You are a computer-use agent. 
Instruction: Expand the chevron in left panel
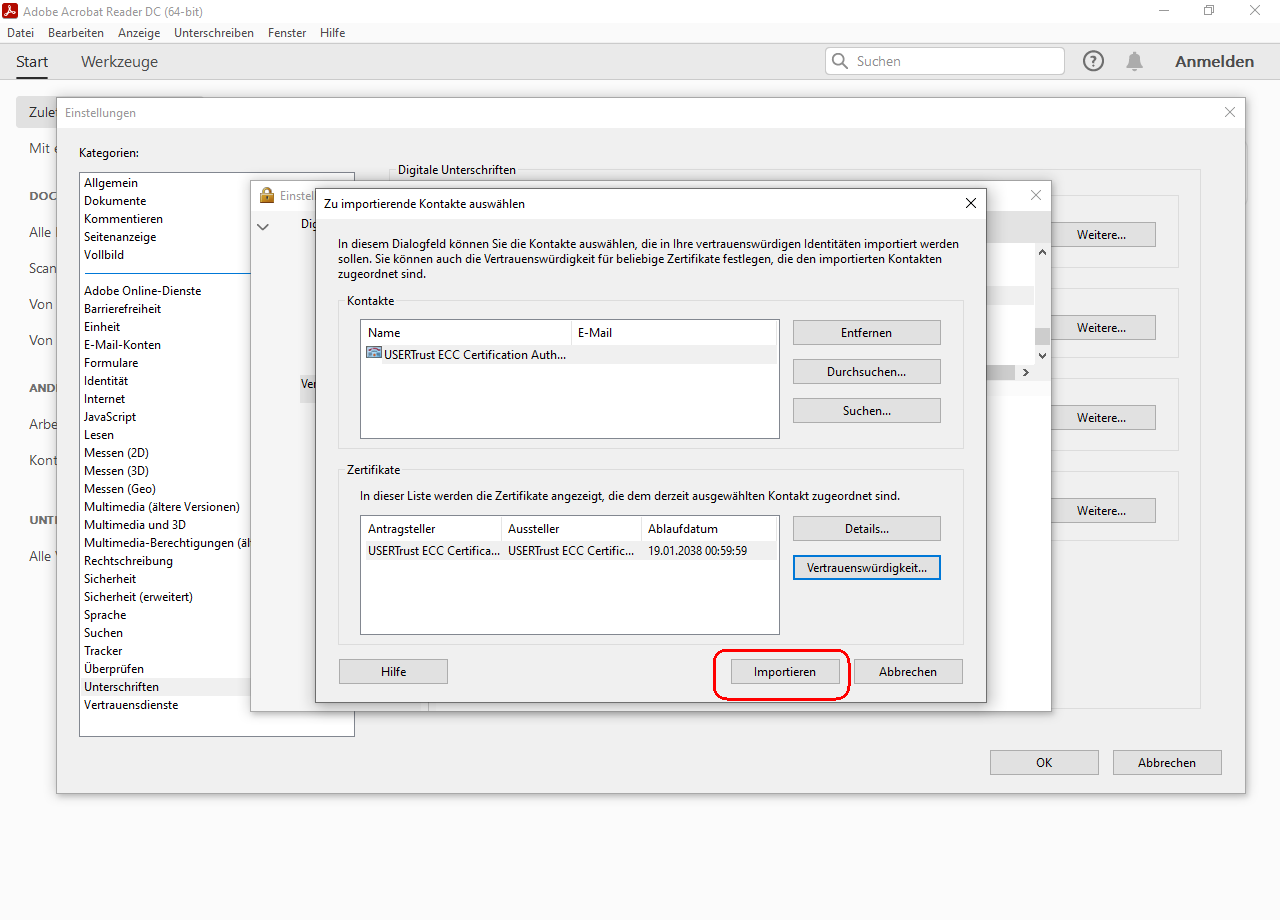tap(263, 227)
